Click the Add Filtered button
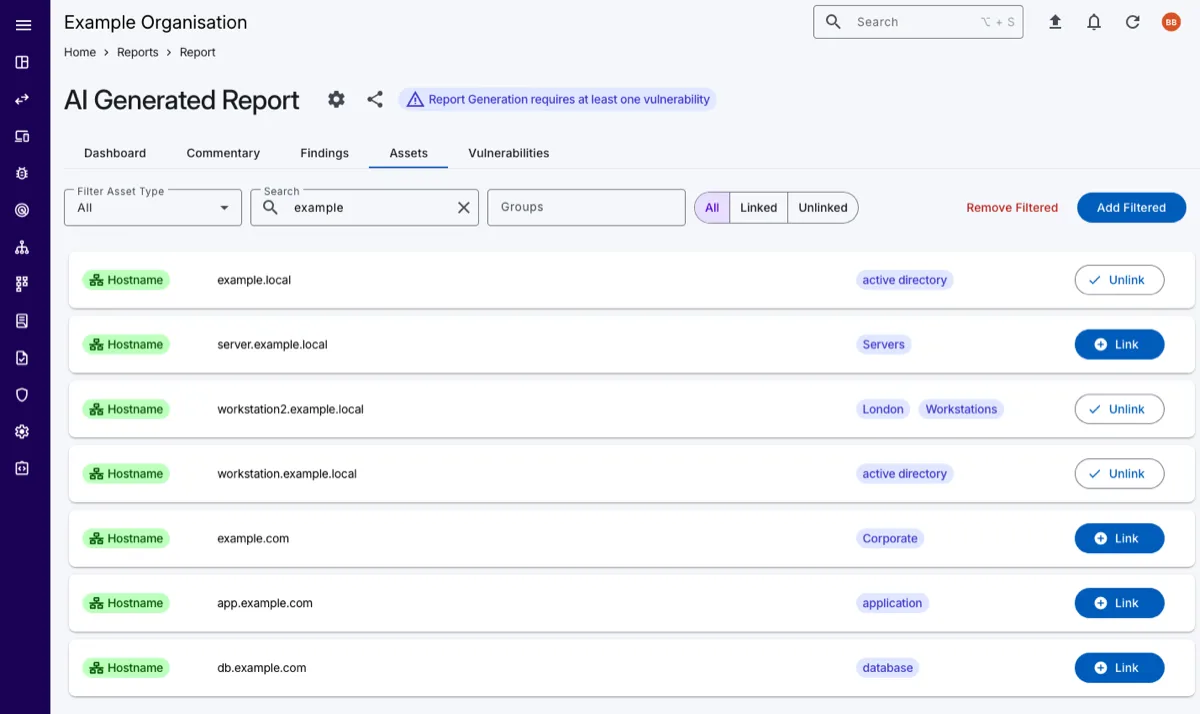 pos(1131,208)
